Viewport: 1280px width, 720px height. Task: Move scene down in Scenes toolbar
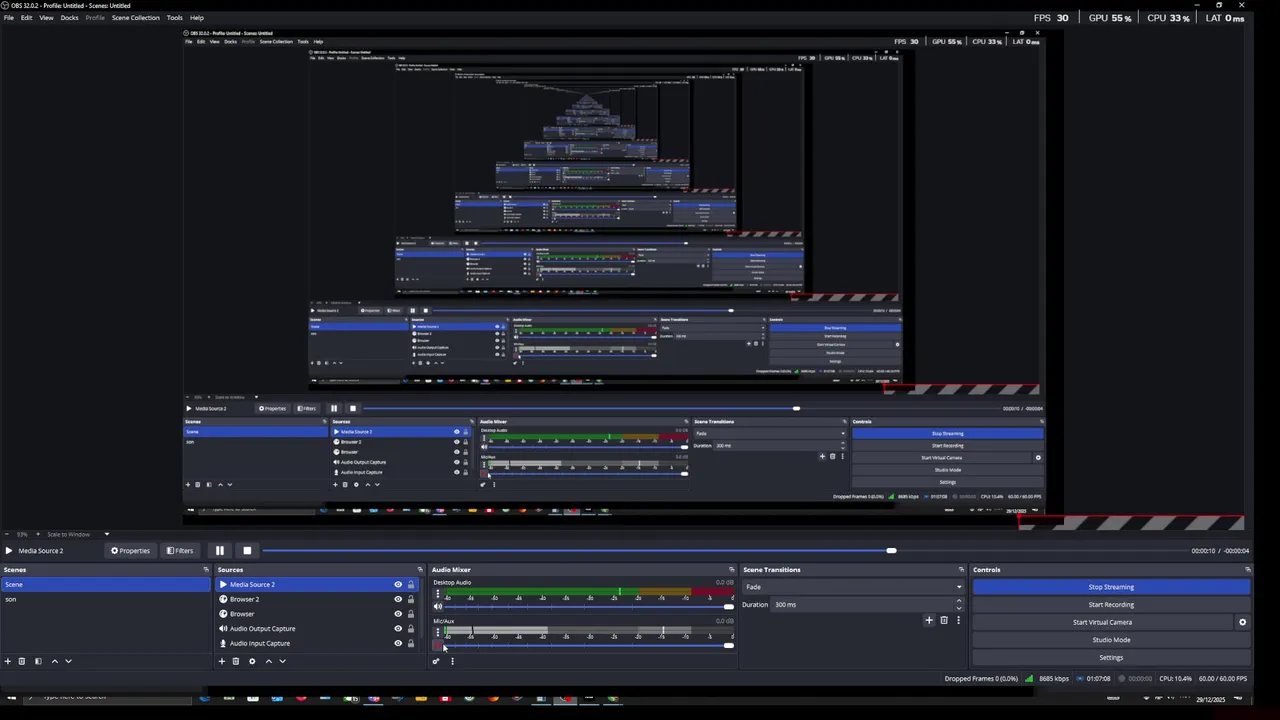[x=68, y=661]
